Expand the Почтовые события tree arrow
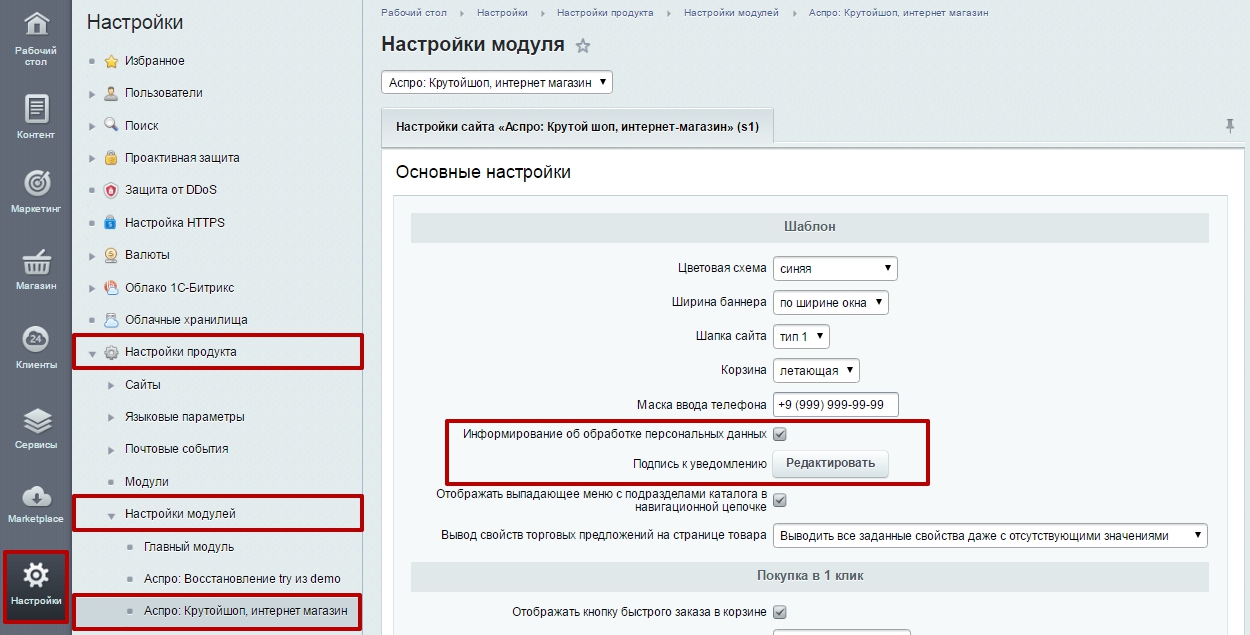The width and height of the screenshot is (1250, 635). coord(111,449)
